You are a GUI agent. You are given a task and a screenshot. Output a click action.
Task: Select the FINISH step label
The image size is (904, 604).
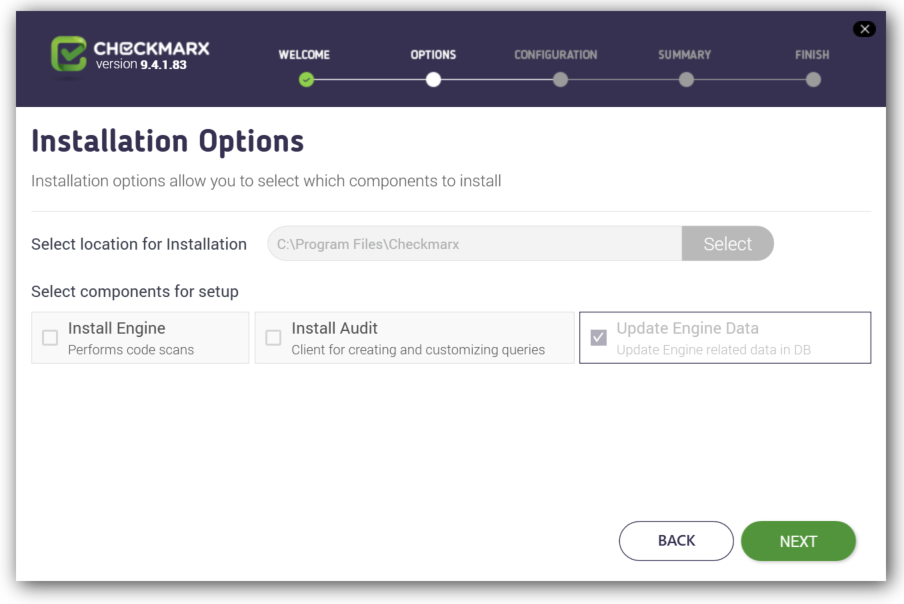pyautogui.click(x=812, y=55)
